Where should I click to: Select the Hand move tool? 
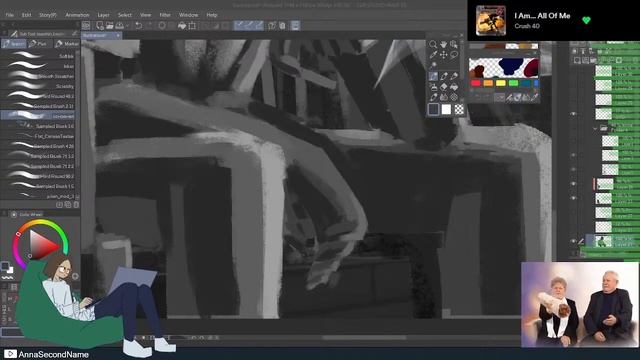click(x=444, y=44)
